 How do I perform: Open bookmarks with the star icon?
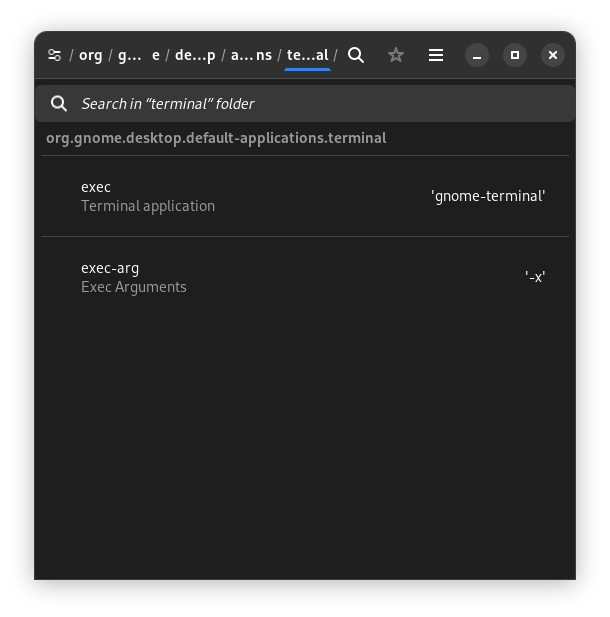[396, 55]
